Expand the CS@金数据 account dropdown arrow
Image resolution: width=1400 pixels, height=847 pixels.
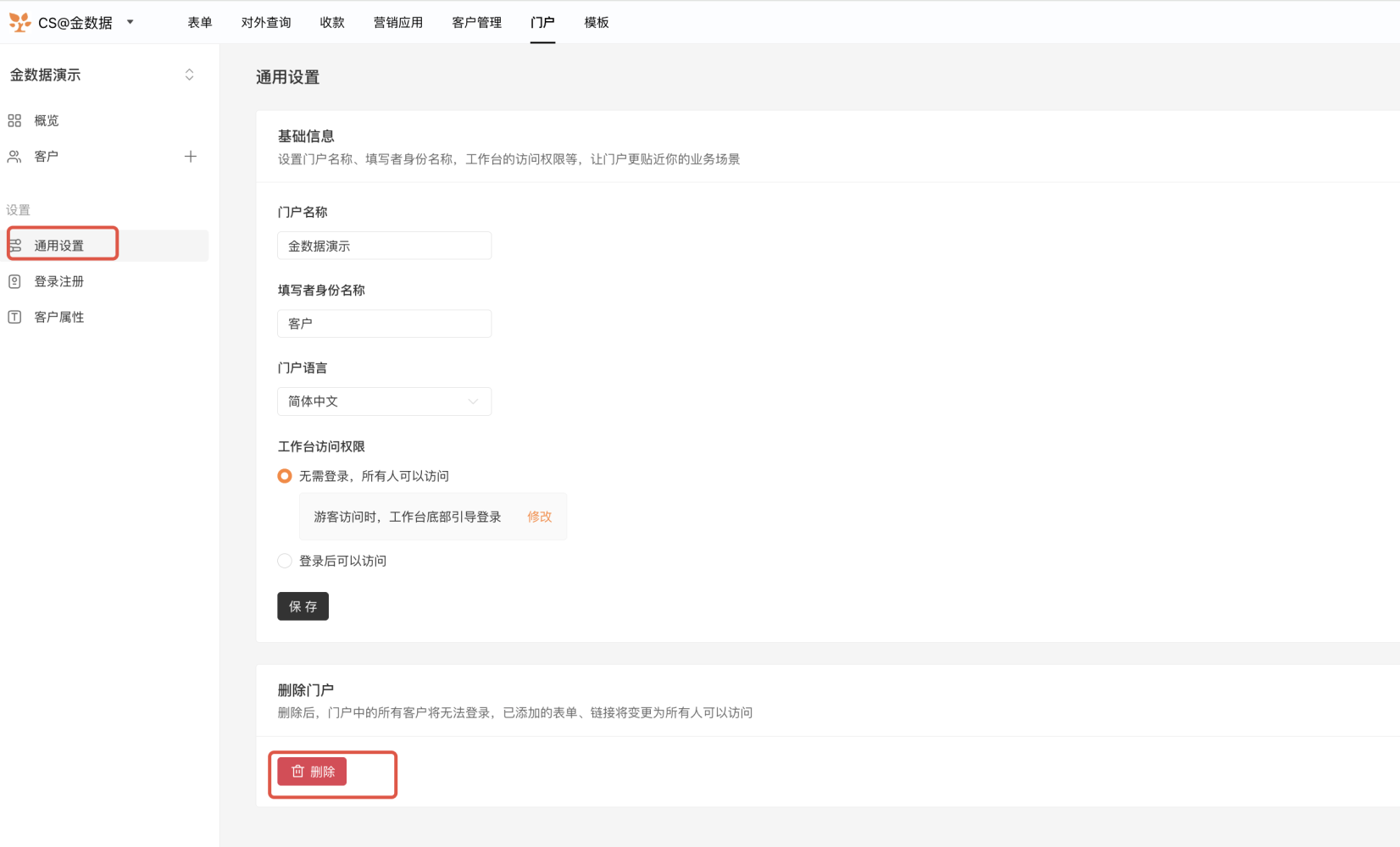click(131, 22)
